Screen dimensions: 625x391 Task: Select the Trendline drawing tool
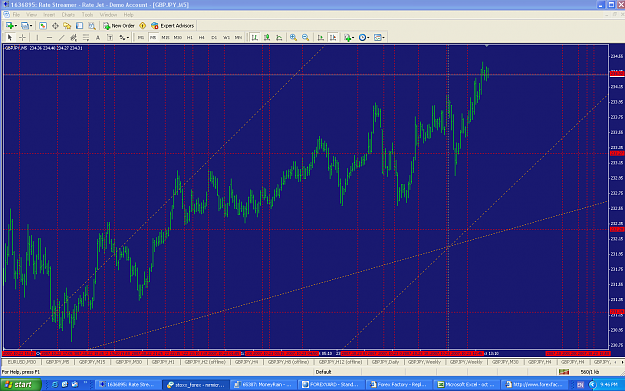tap(61, 37)
